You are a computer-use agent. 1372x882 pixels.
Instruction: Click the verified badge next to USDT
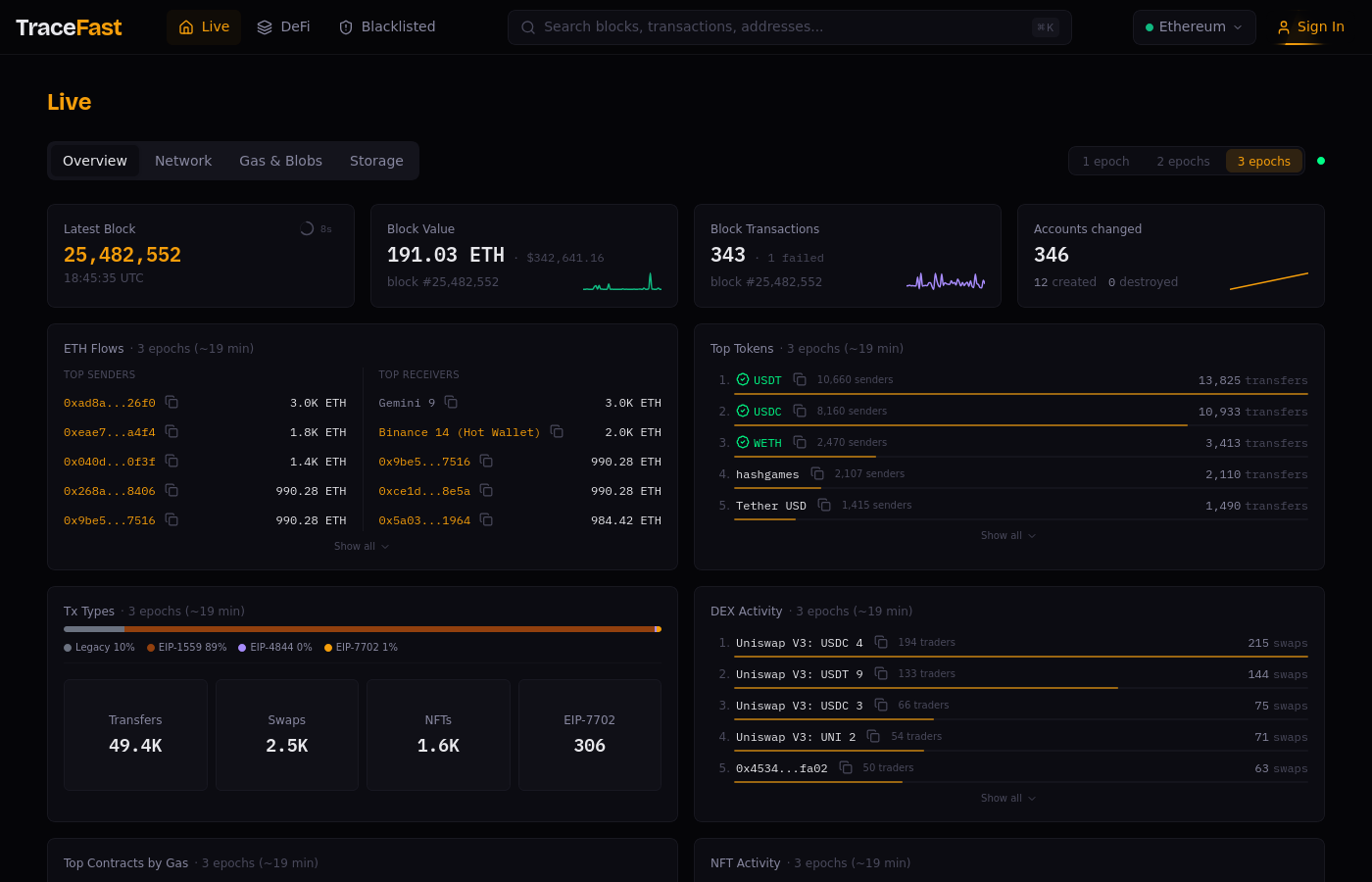(743, 380)
